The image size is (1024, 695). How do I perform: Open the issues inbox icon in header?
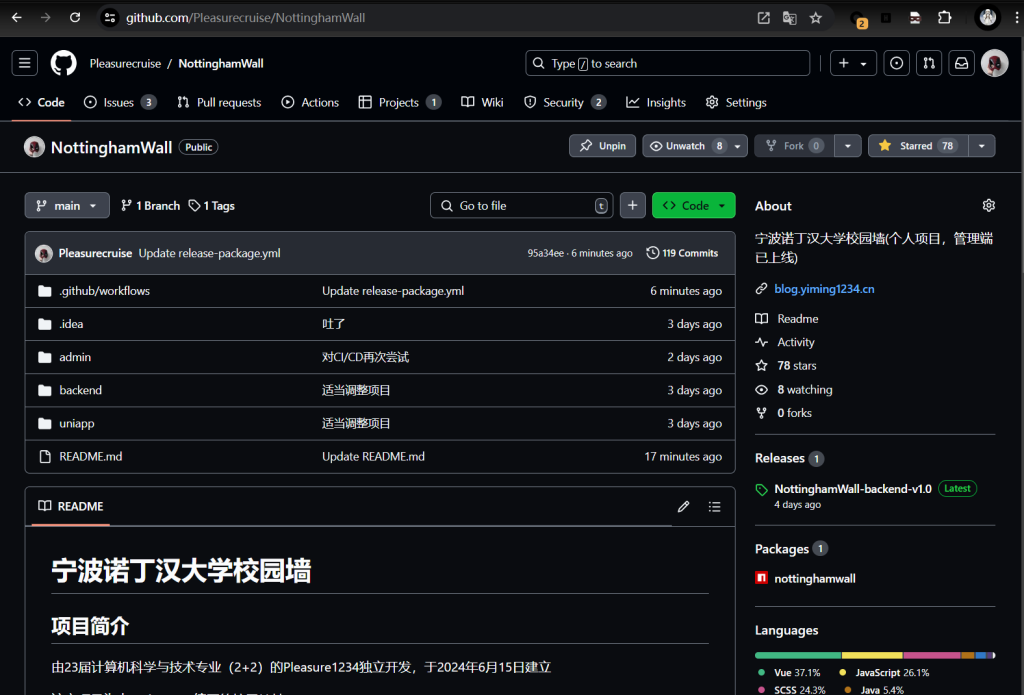pos(896,63)
